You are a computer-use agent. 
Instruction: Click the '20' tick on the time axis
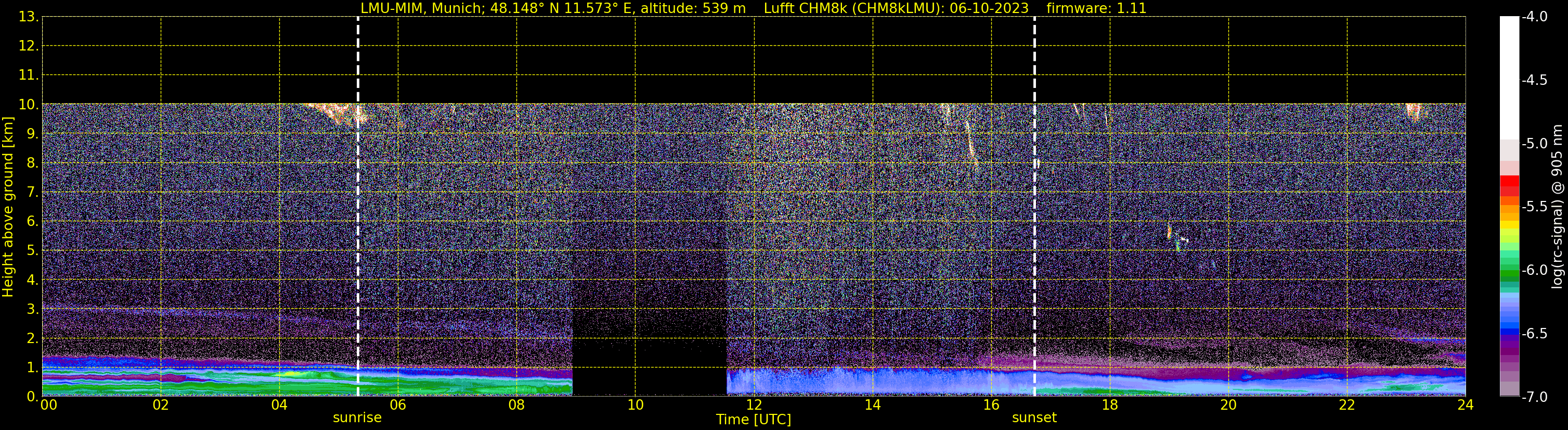(x=1228, y=406)
